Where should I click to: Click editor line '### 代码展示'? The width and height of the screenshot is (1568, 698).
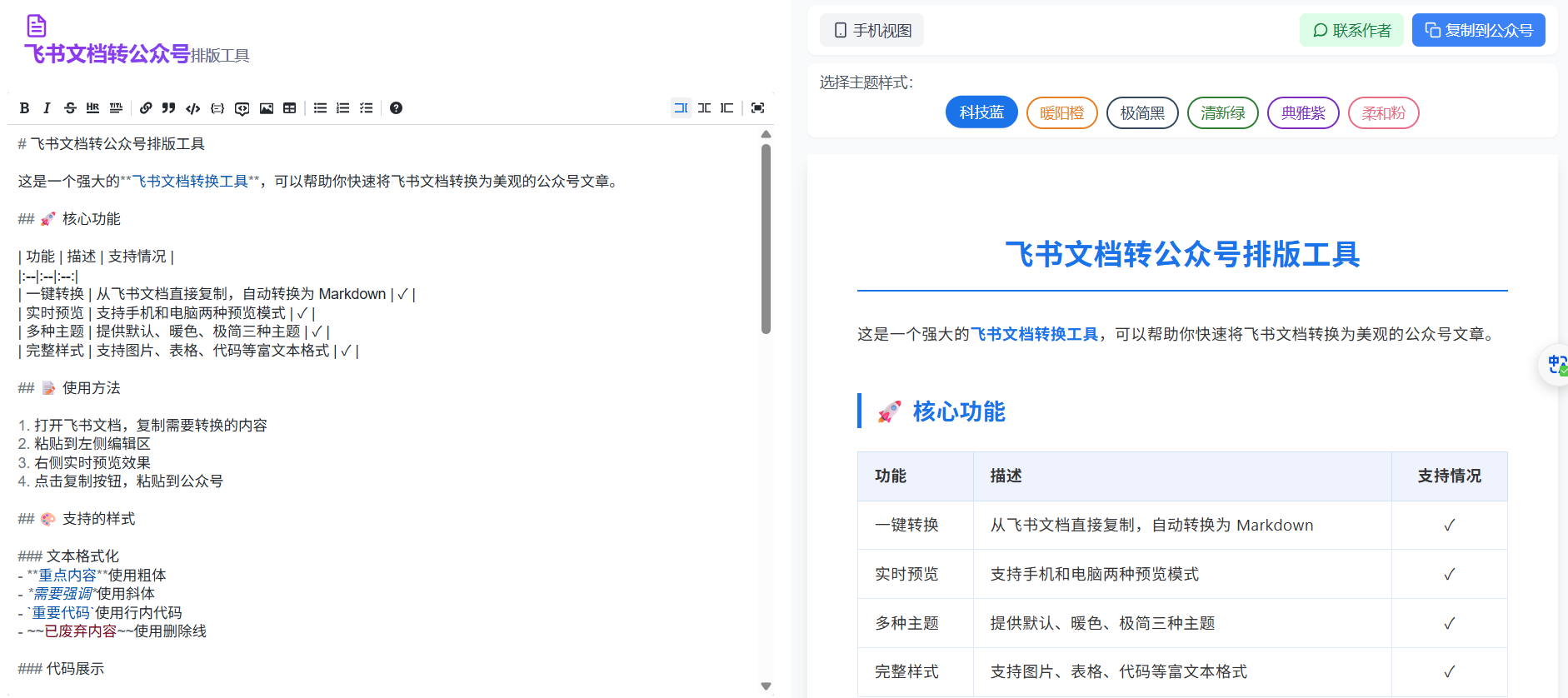point(62,669)
